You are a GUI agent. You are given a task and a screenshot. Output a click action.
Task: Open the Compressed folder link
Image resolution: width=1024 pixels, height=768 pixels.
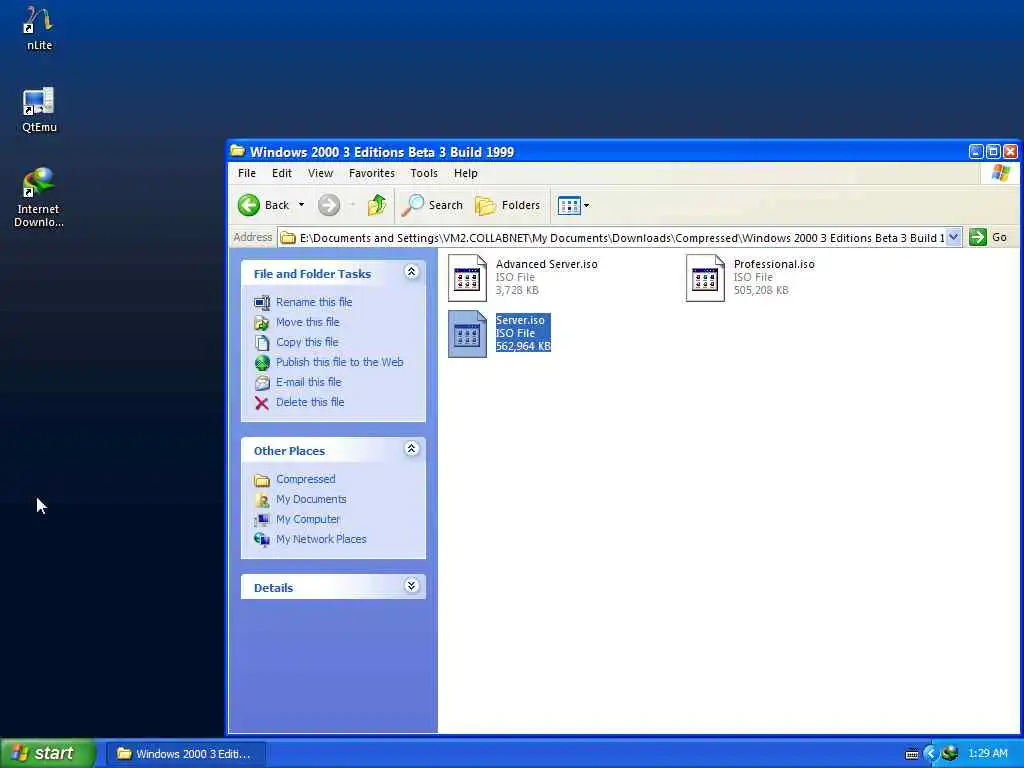306,479
